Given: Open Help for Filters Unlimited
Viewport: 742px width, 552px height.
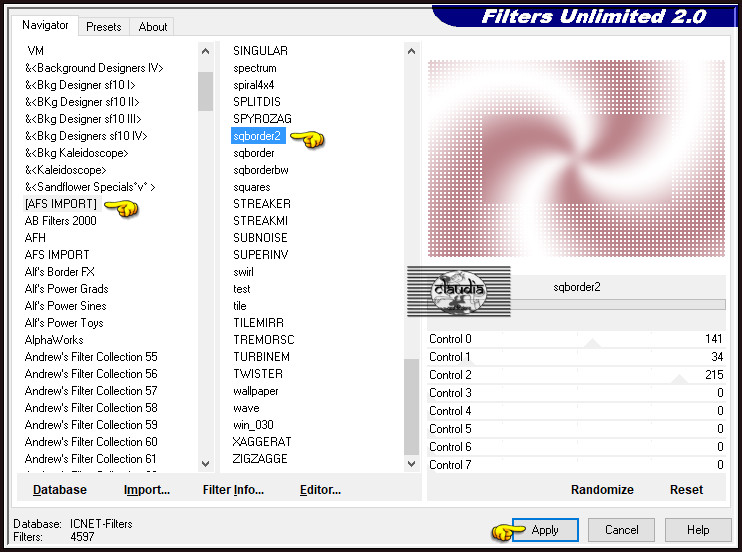Looking at the screenshot, I should pos(698,530).
